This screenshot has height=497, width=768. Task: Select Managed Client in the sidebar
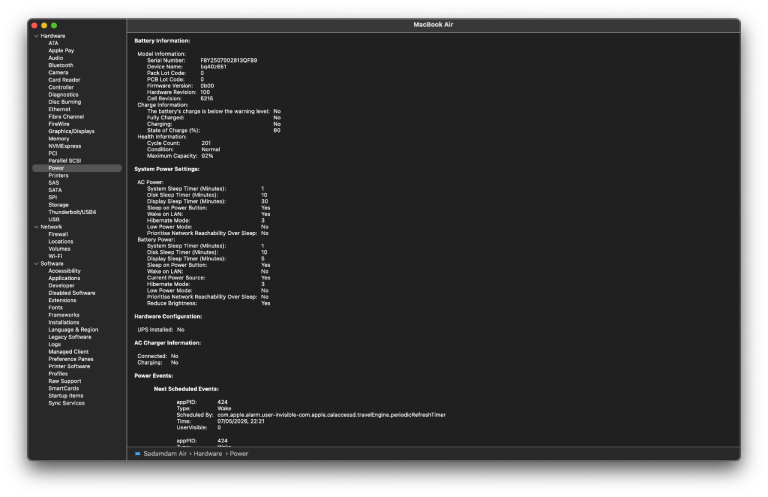(69, 352)
